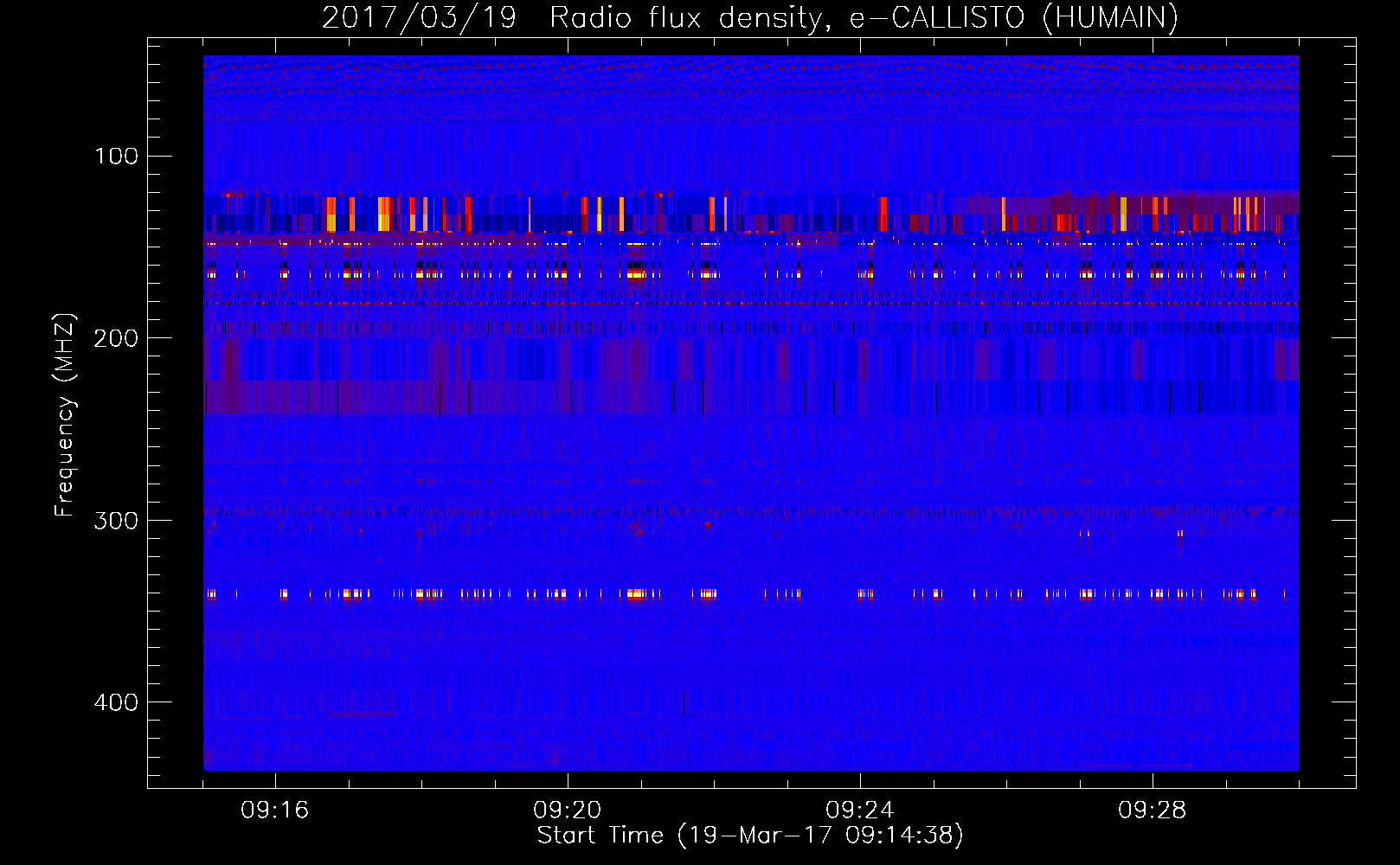Click the 200 frequency tick label

click(x=117, y=338)
